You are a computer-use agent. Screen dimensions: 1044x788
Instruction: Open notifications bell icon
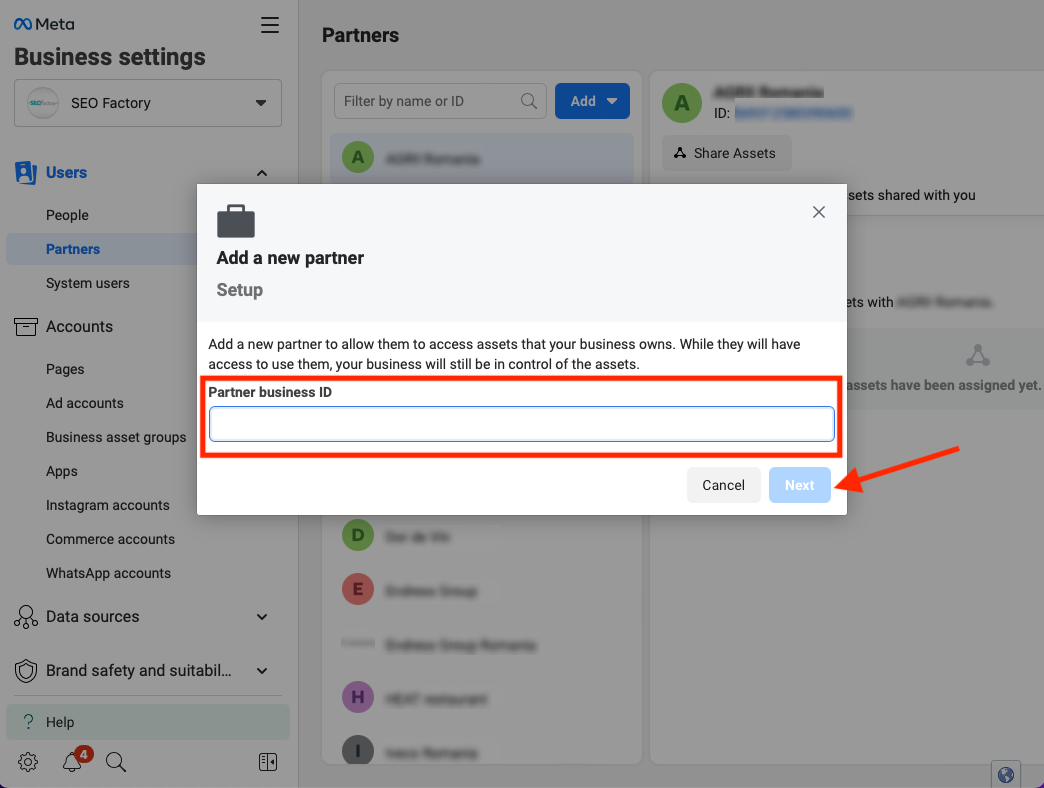click(72, 763)
